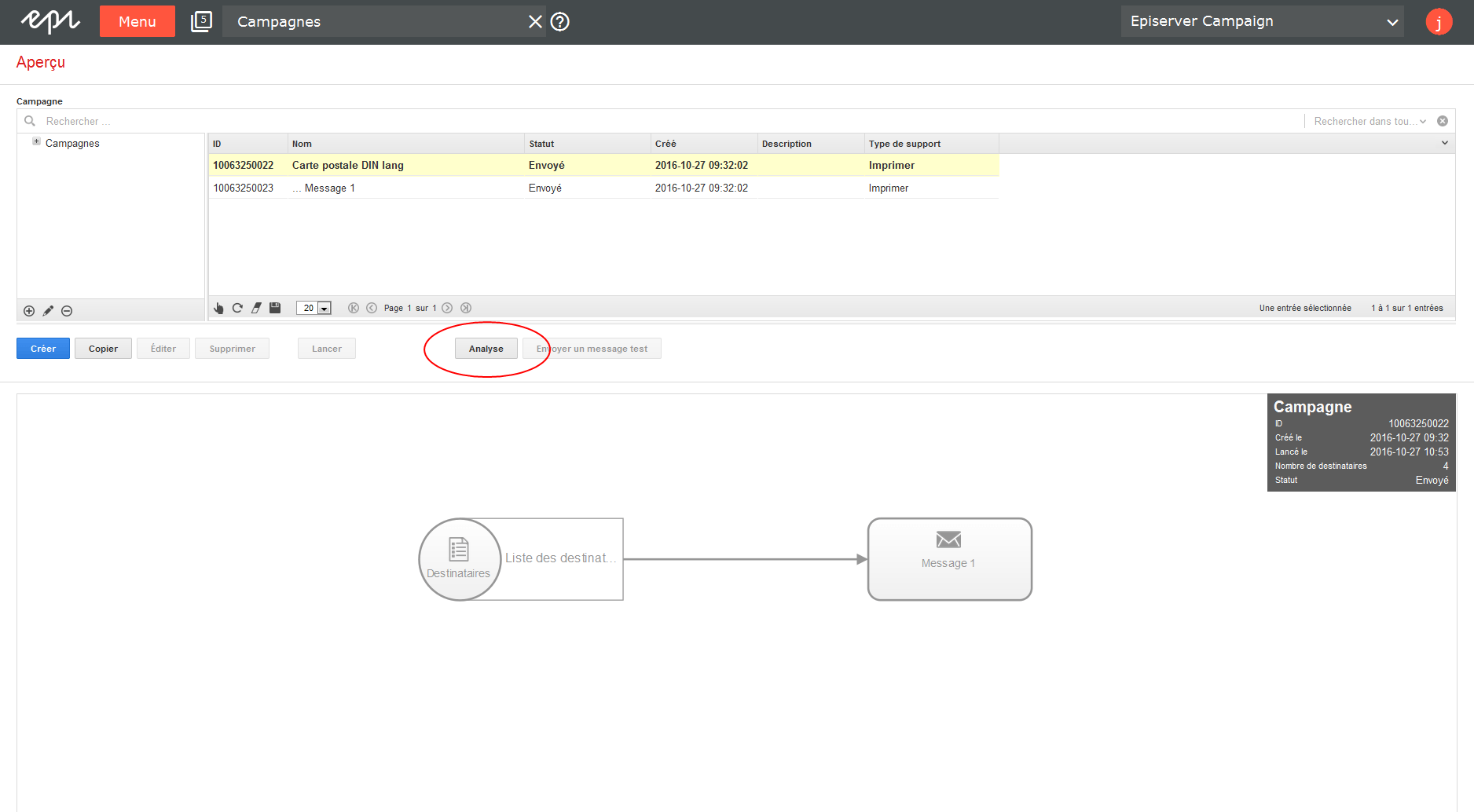Click the 'Liste des destinat...' box

tap(560, 558)
